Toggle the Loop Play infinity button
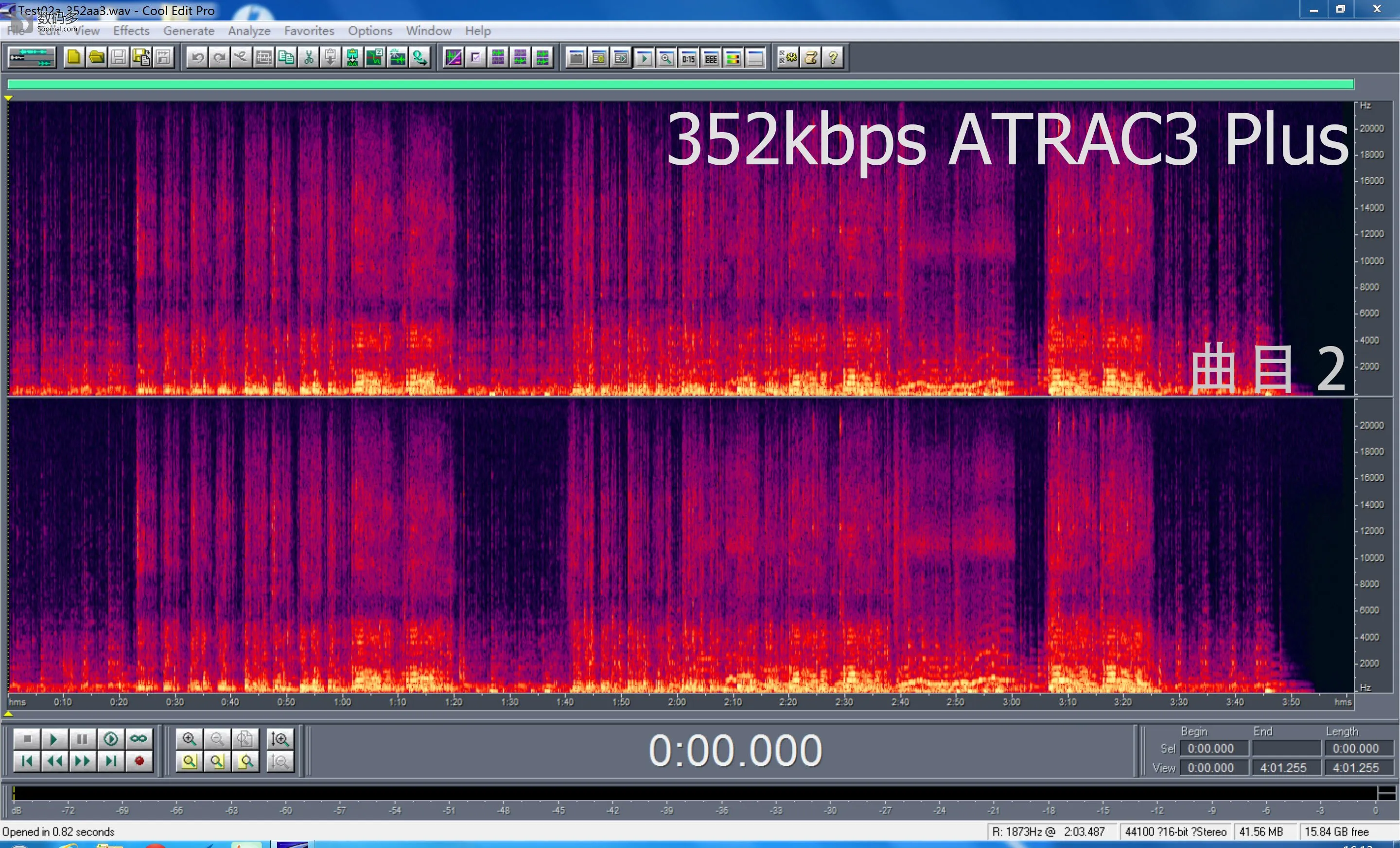This screenshot has height=848, width=1400. [x=139, y=739]
